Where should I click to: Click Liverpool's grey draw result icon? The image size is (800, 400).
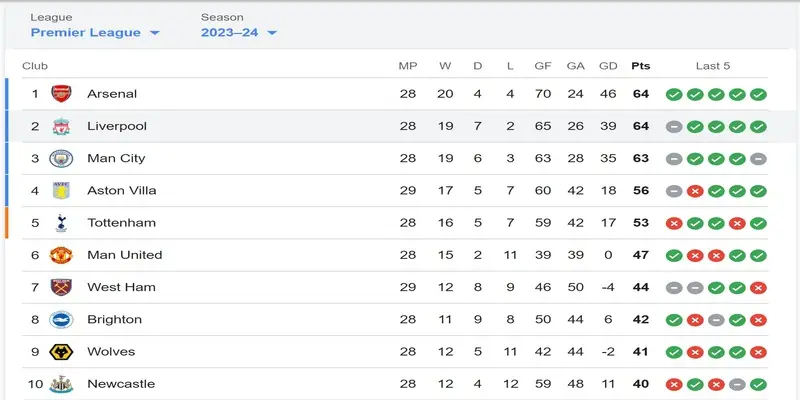[674, 127]
